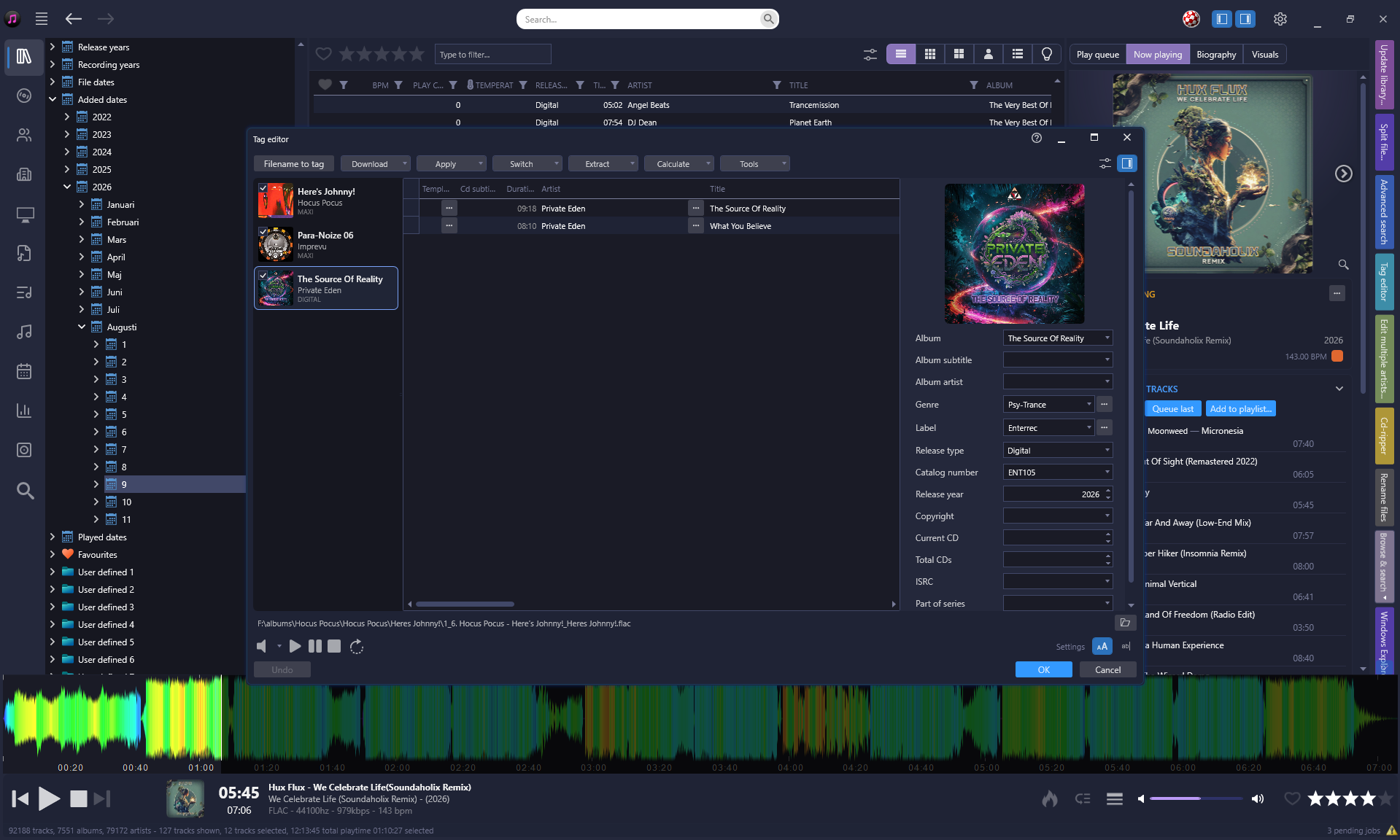Open Genre dropdown Psy-Trance

point(1088,404)
